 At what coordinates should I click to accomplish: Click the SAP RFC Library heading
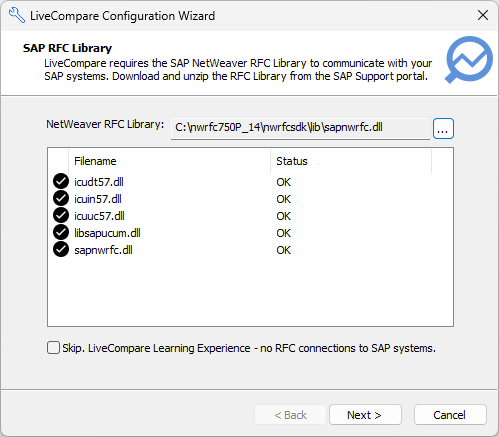click(67, 48)
